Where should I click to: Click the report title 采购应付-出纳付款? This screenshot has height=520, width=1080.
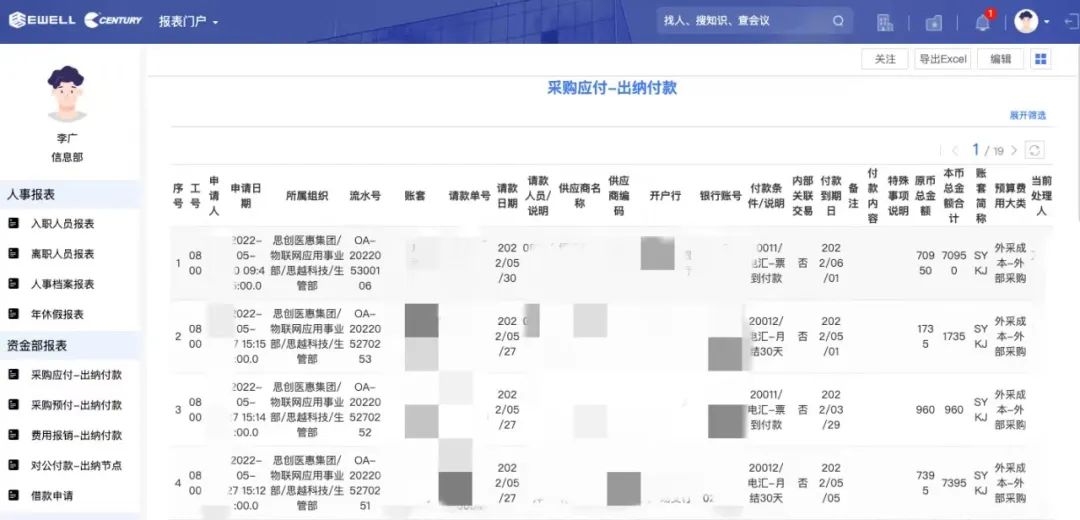point(612,88)
